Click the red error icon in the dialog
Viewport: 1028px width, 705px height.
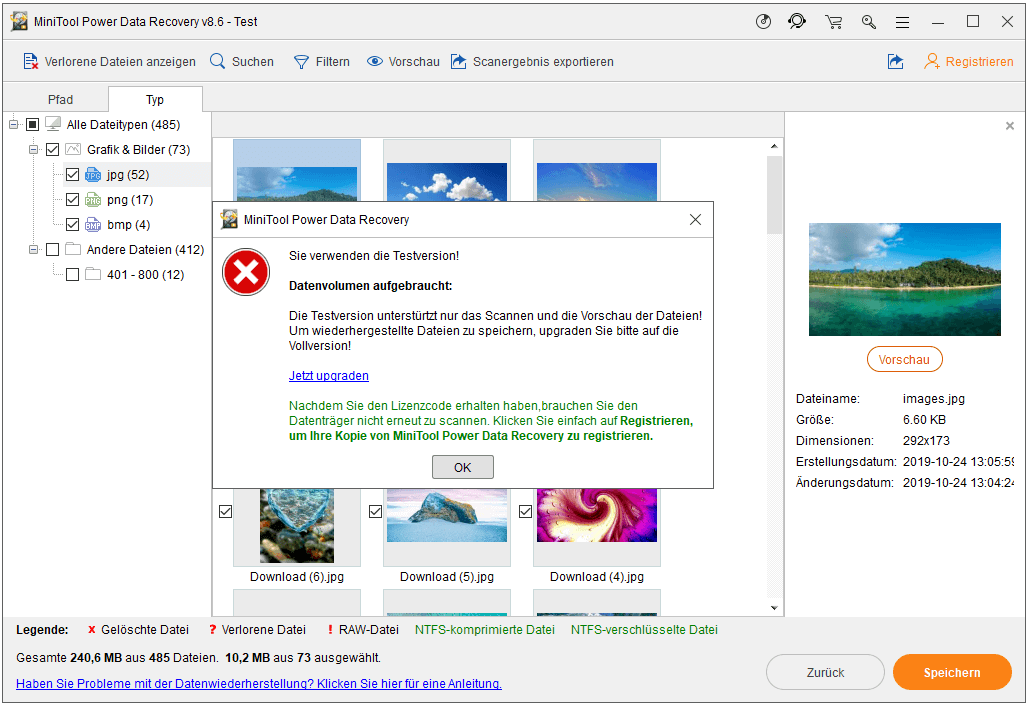pos(246,272)
